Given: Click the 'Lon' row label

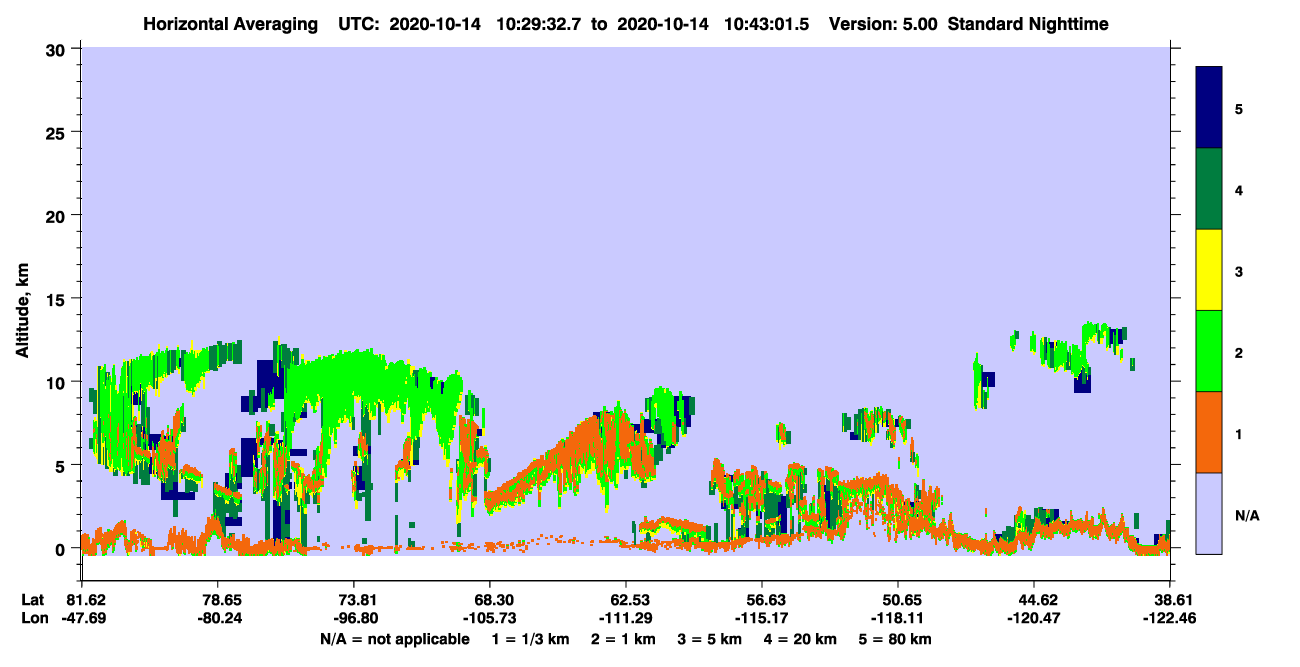Looking at the screenshot, I should click(x=33, y=619).
